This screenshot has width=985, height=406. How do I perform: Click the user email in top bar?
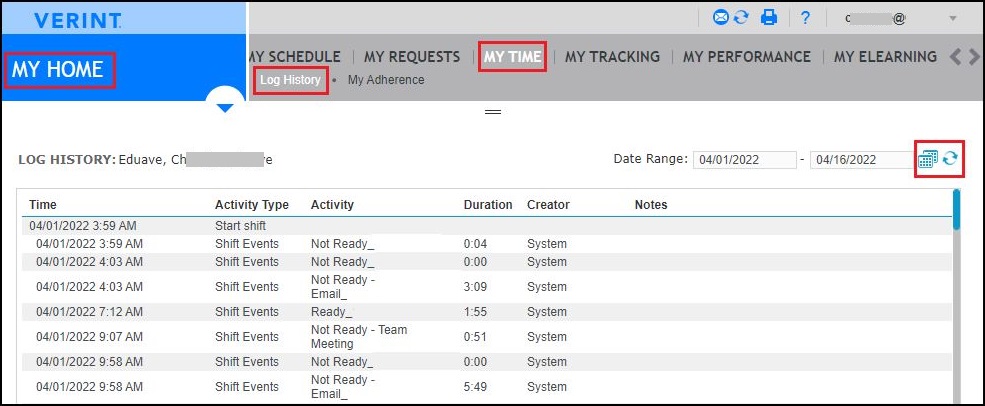point(876,19)
